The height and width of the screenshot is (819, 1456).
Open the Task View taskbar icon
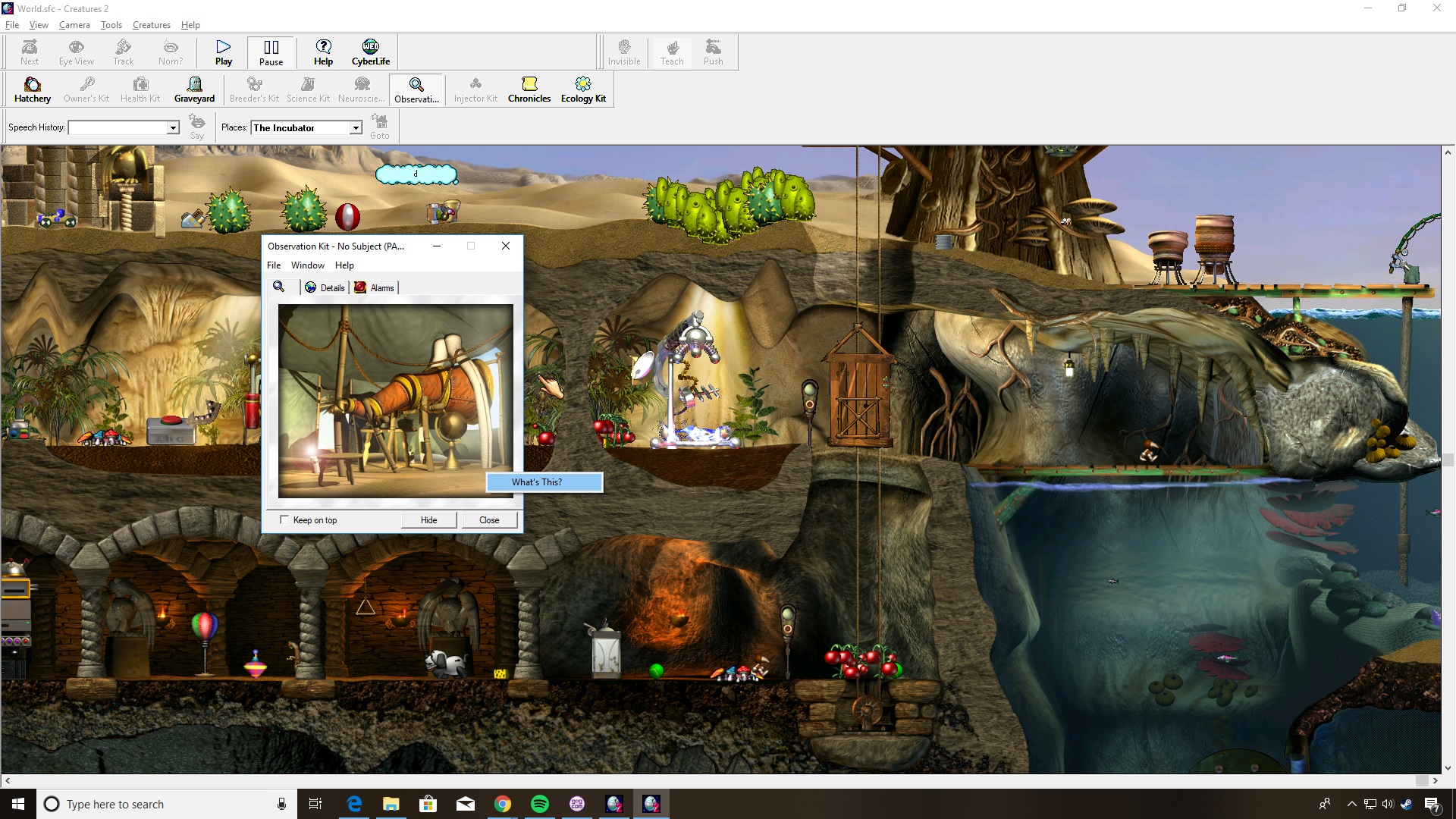[x=315, y=804]
